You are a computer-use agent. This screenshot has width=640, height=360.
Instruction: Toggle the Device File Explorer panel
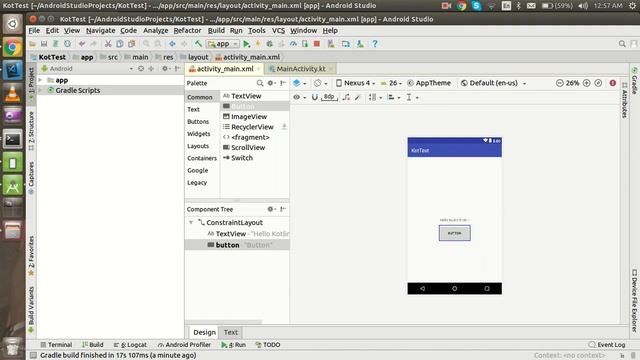[635, 300]
